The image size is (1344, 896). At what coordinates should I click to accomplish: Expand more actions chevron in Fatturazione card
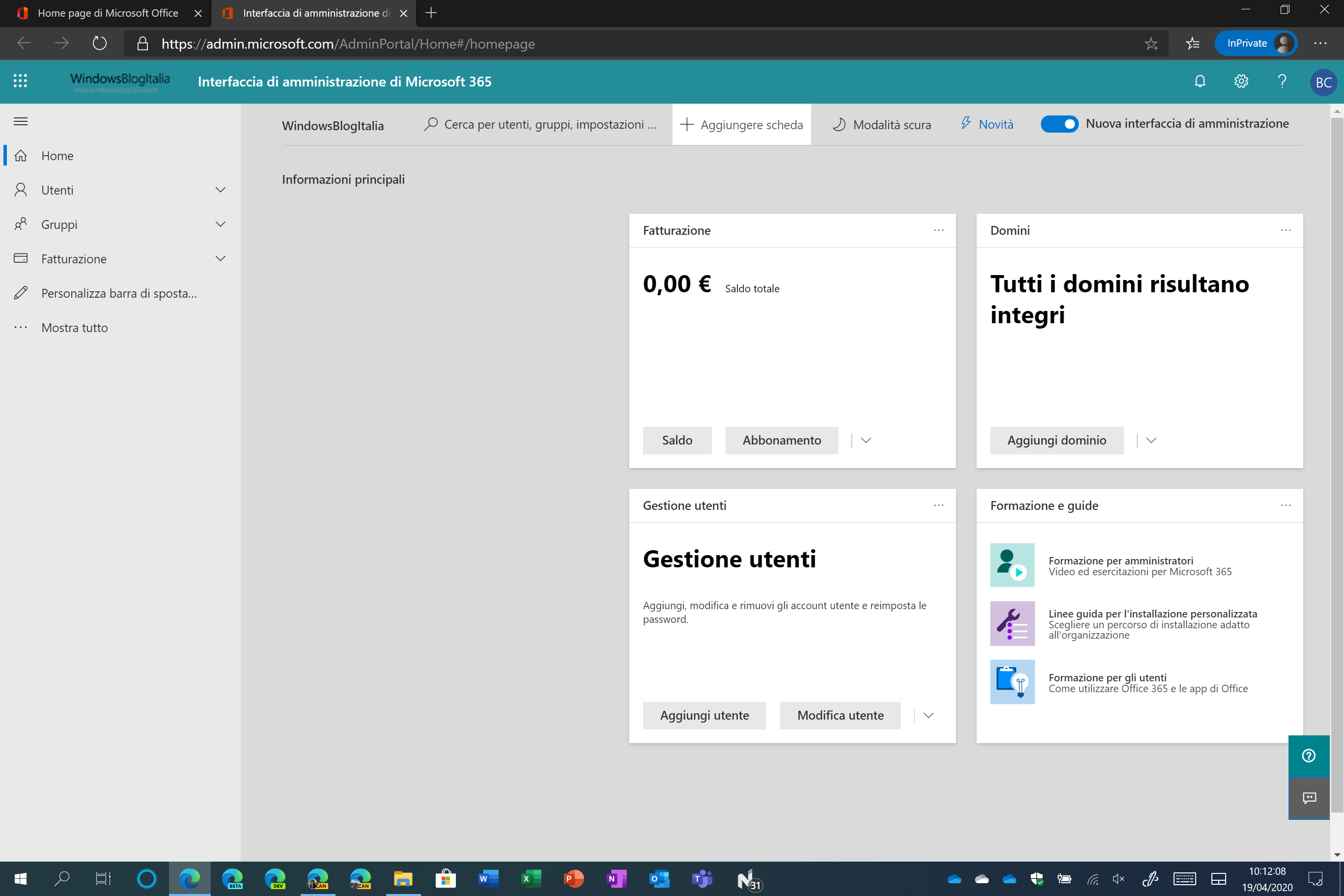click(866, 440)
